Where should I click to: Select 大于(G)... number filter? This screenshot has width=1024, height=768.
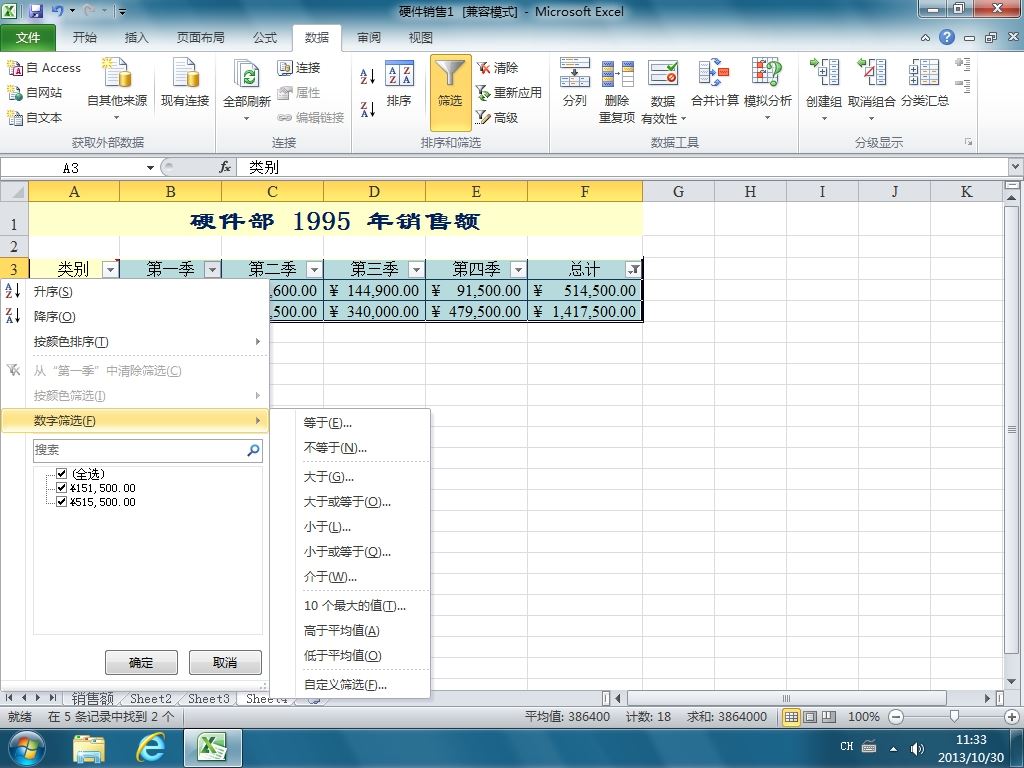click(363, 477)
